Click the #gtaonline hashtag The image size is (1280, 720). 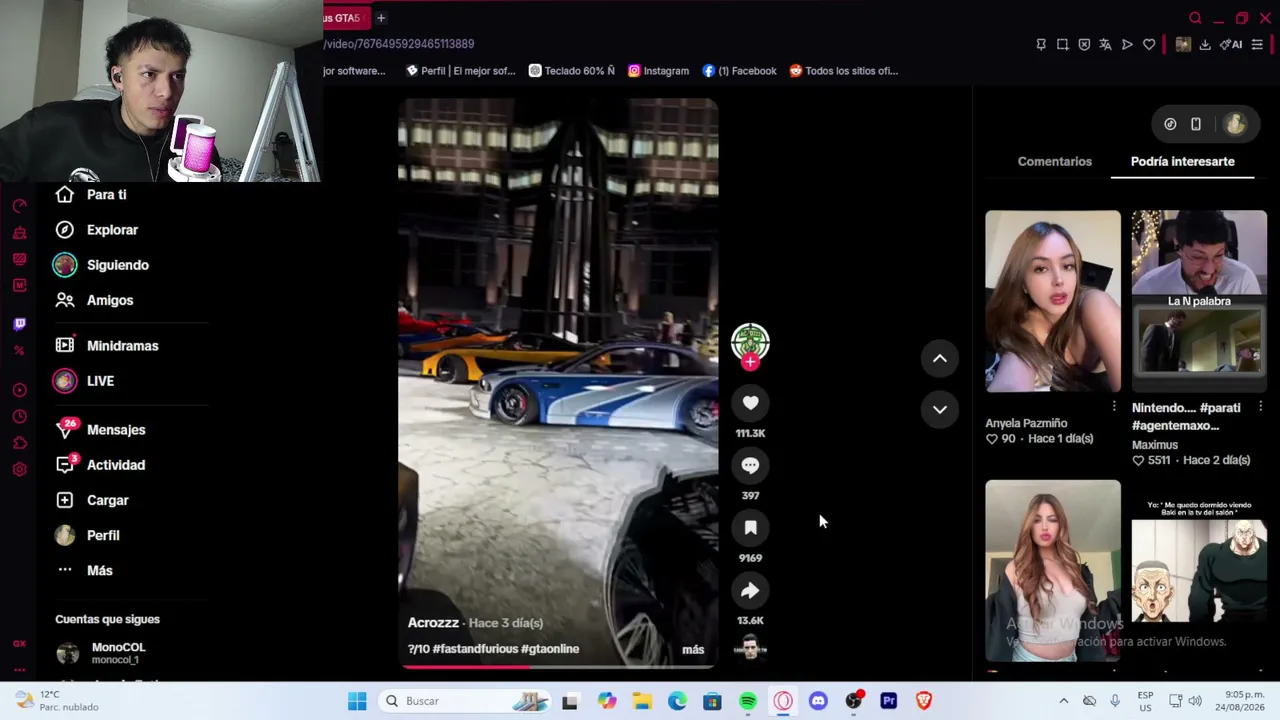pyautogui.click(x=550, y=649)
